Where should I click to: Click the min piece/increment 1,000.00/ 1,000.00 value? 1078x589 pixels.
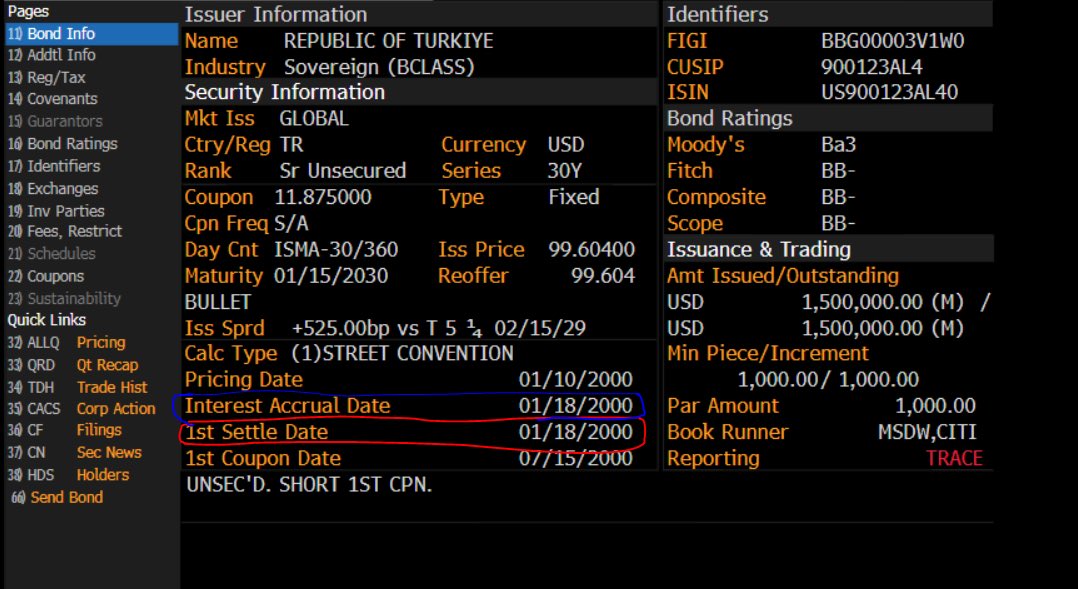point(828,379)
